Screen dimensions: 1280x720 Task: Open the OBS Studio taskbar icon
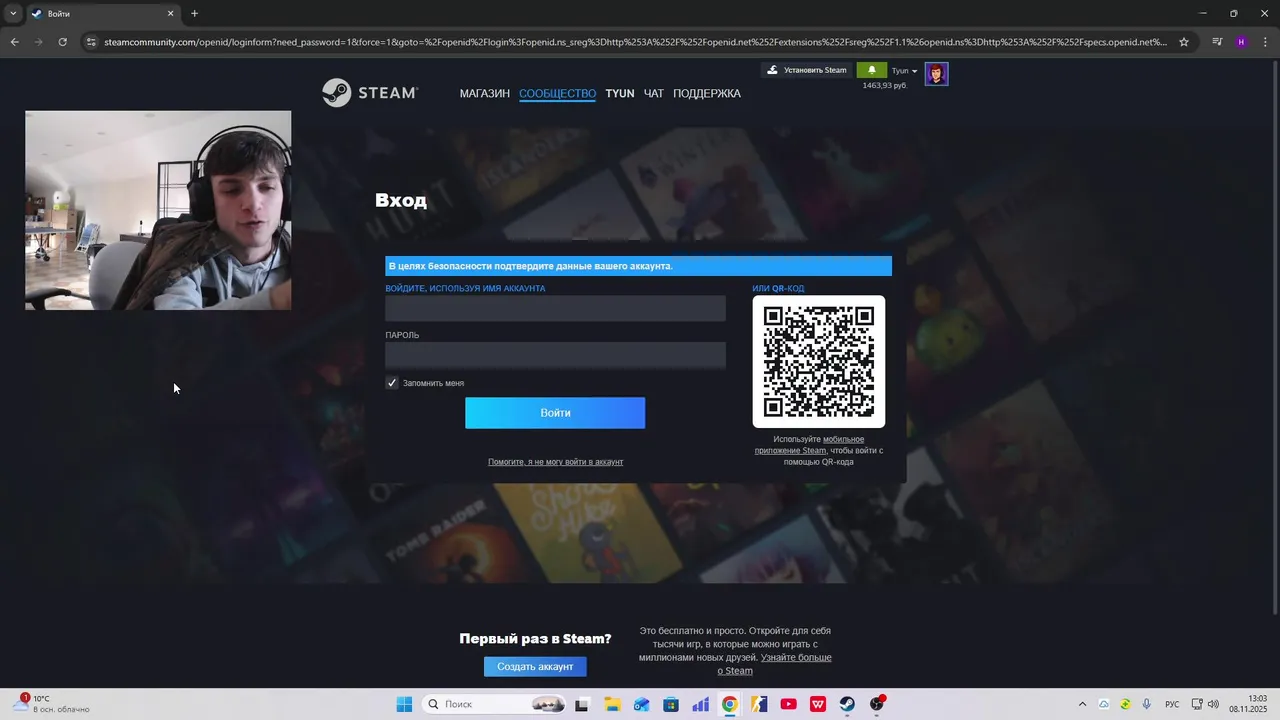(877, 704)
